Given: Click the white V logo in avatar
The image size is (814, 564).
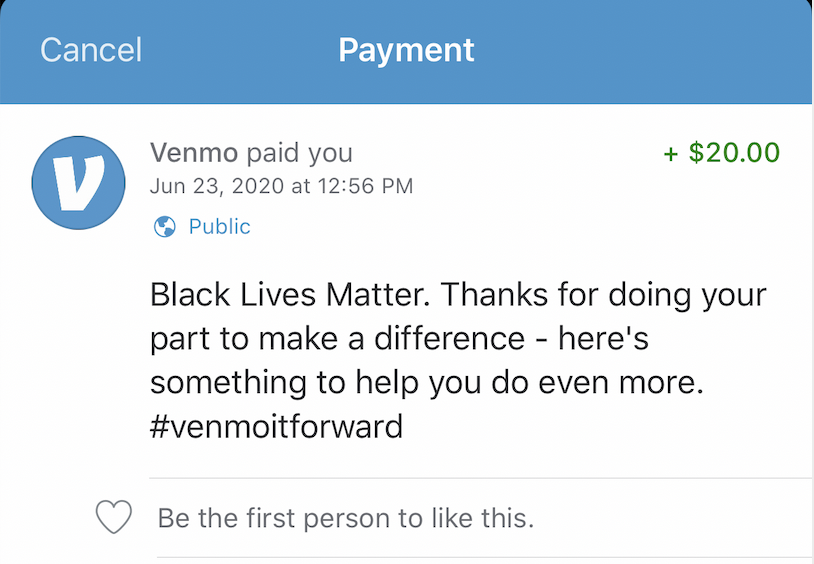Looking at the screenshot, I should [x=79, y=183].
